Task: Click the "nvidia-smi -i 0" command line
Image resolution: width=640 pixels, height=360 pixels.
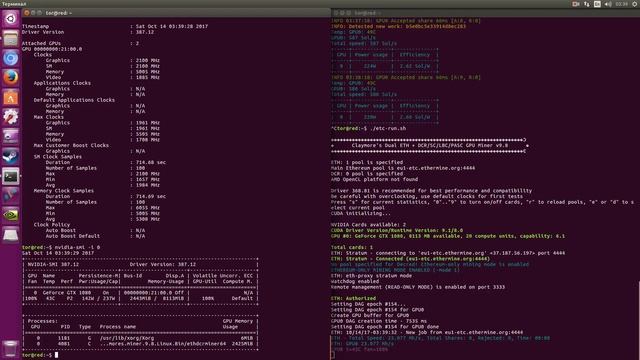Action: 61,247
